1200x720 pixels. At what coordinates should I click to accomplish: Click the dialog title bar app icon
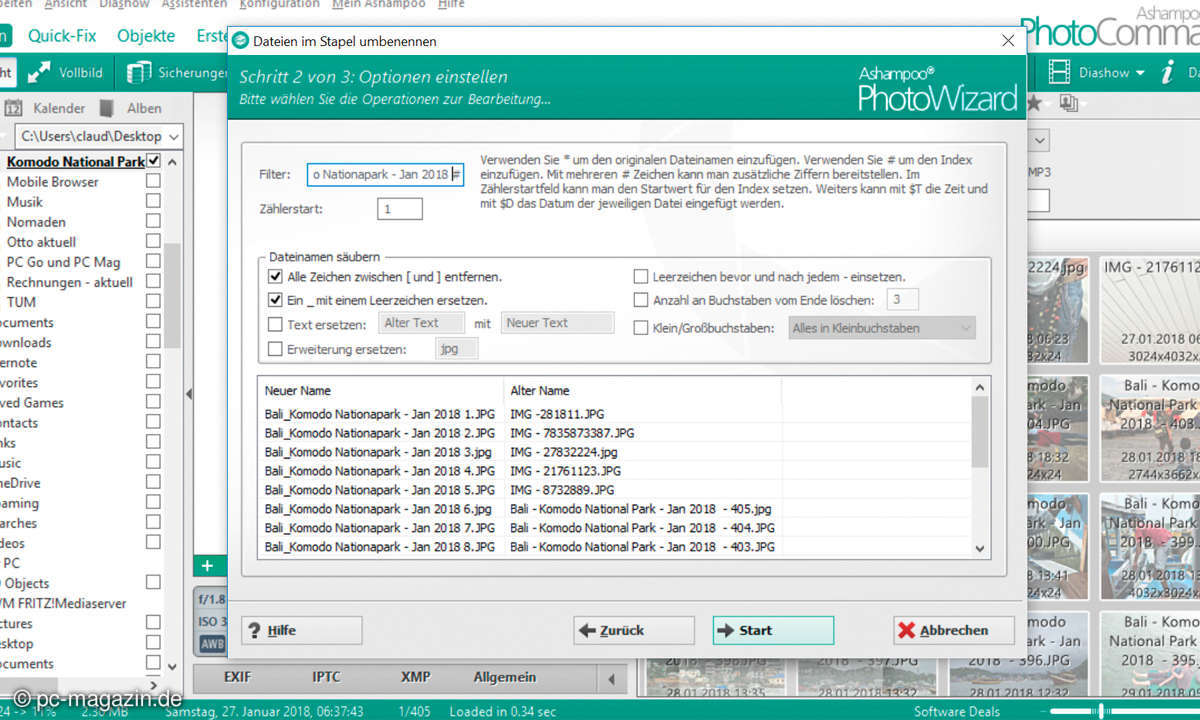pos(241,41)
